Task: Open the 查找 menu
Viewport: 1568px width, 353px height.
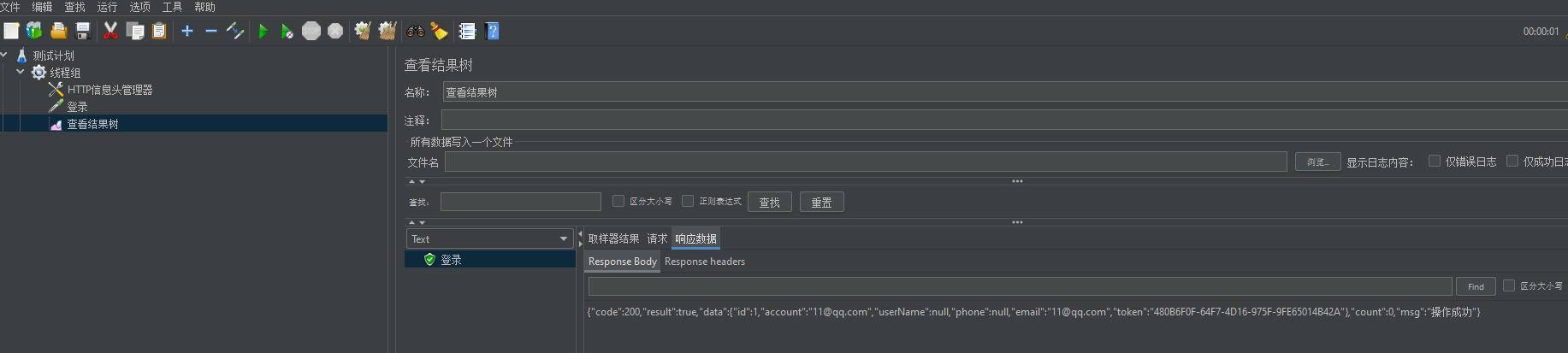Action: point(75,7)
